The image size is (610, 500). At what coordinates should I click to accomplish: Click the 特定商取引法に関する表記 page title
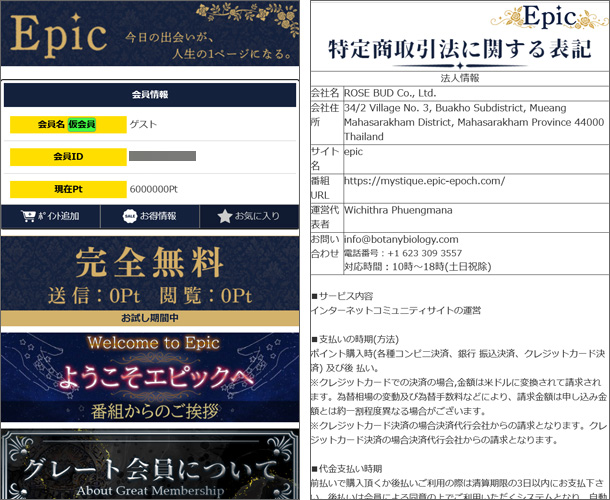click(x=460, y=49)
